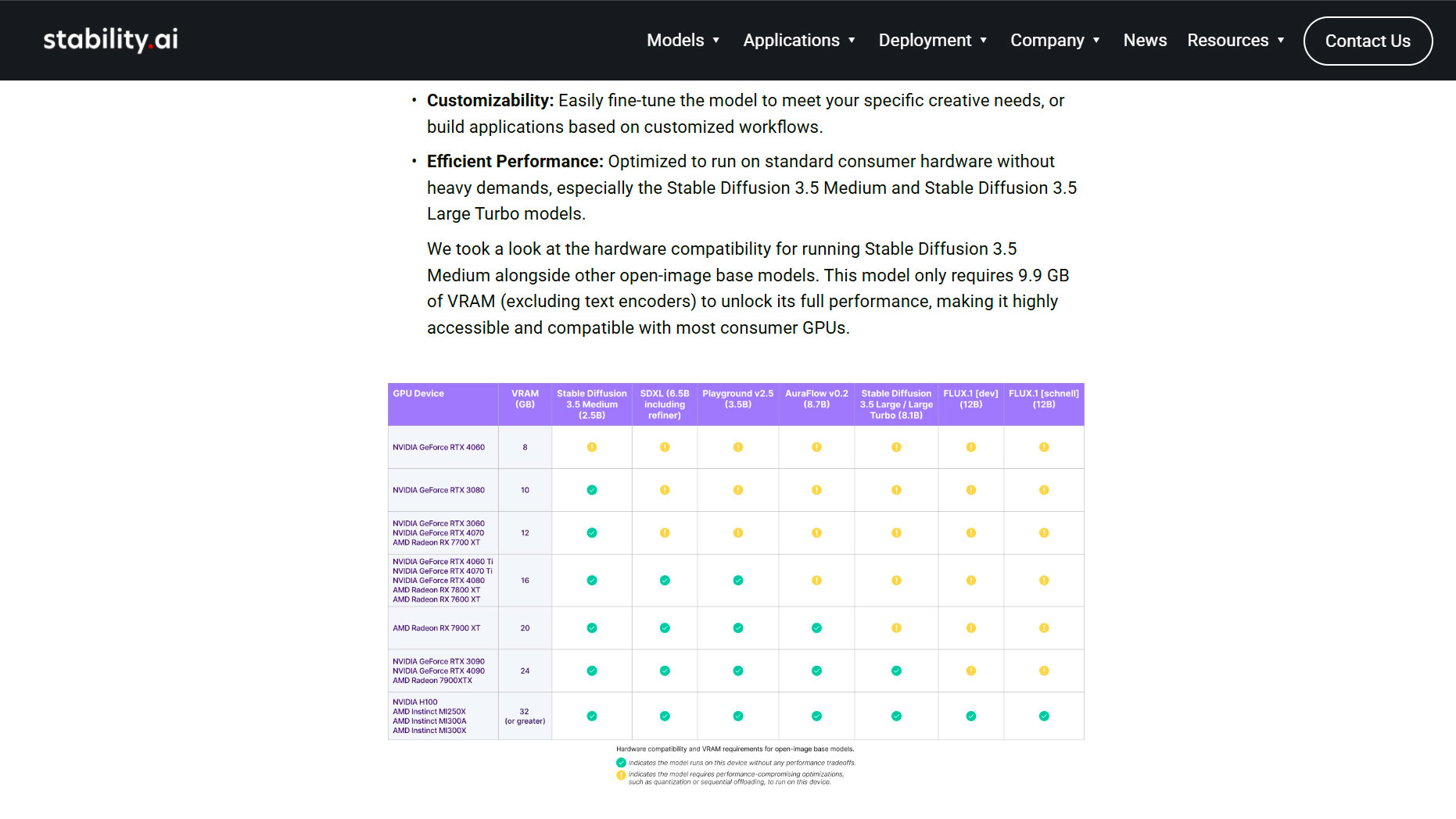Click the Contact Us button
The width and height of the screenshot is (1456, 819).
1368,41
